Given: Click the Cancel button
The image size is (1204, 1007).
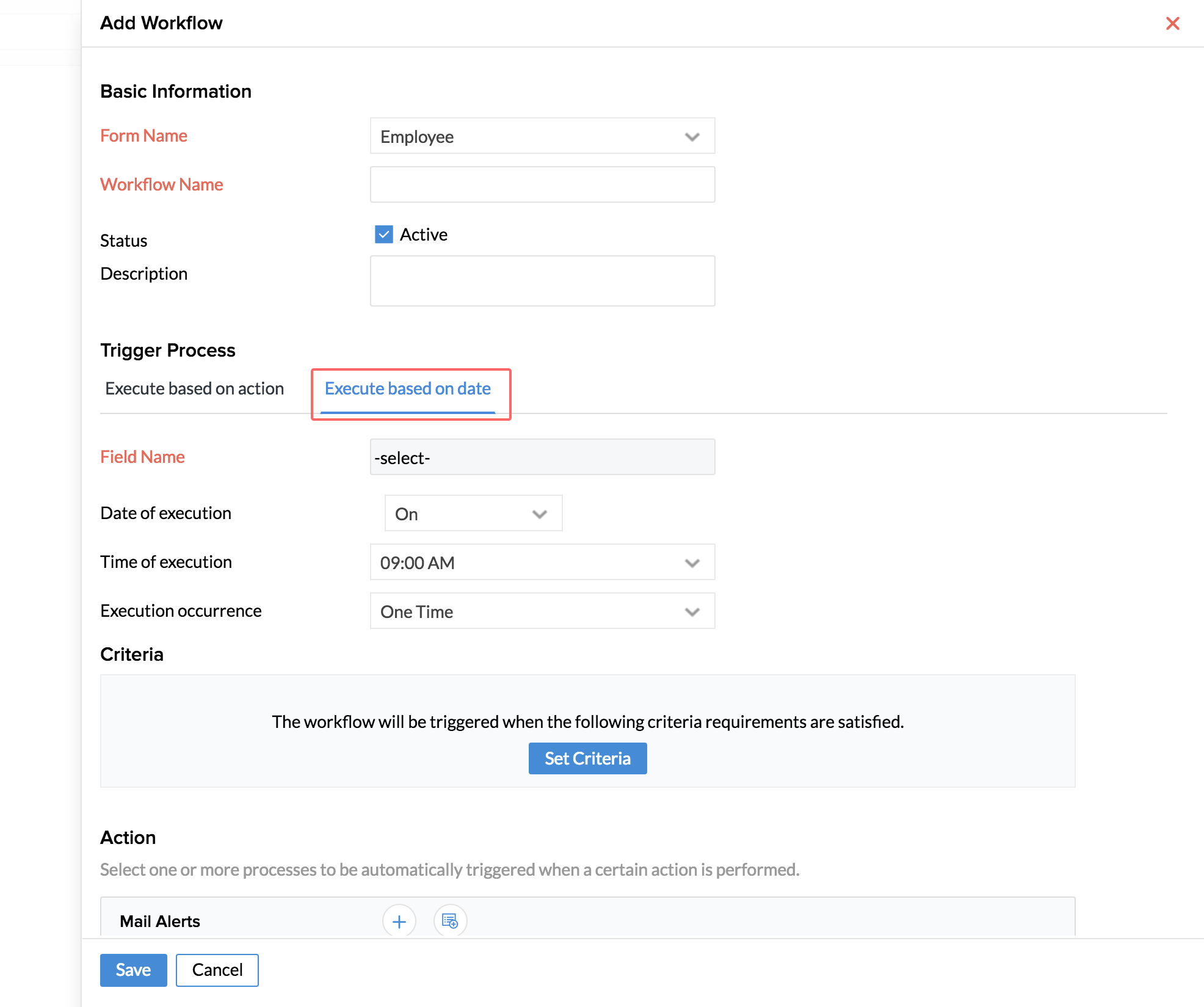Looking at the screenshot, I should point(217,970).
